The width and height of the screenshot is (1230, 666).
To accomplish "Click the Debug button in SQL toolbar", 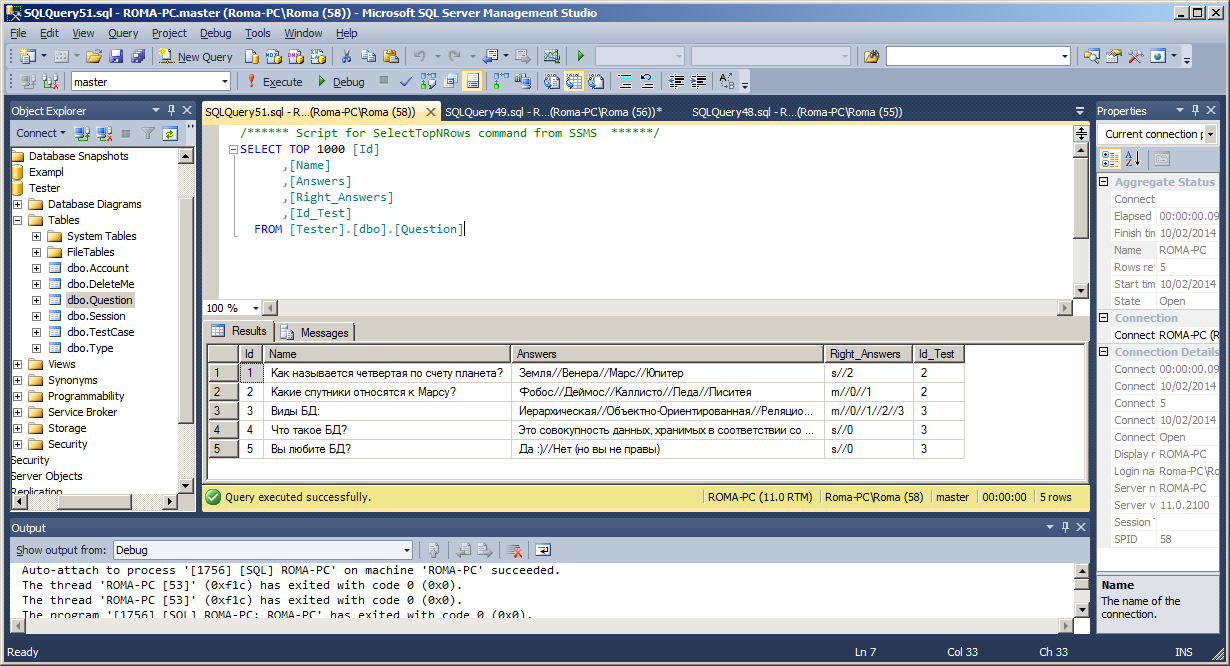I will (x=340, y=82).
